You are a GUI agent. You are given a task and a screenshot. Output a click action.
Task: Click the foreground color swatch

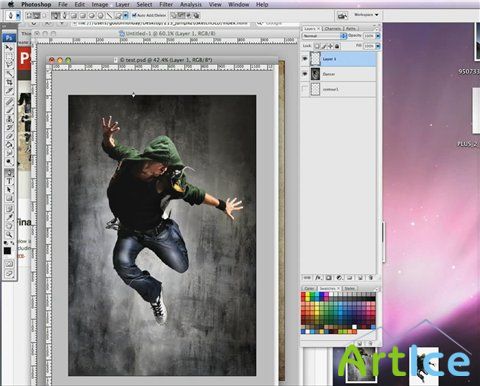7,250
